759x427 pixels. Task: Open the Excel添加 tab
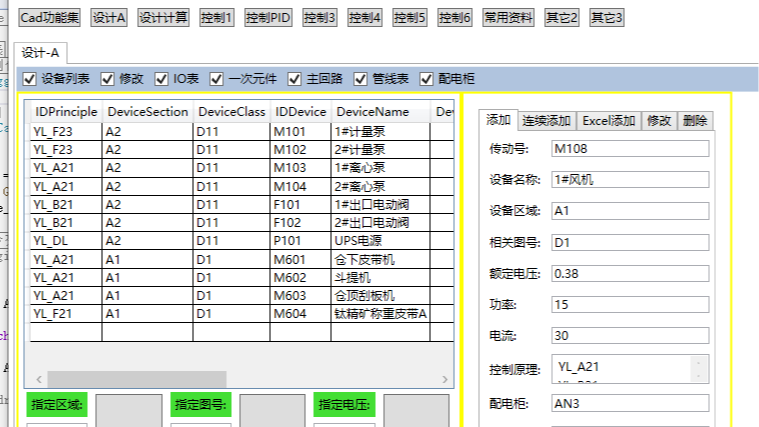tap(608, 121)
